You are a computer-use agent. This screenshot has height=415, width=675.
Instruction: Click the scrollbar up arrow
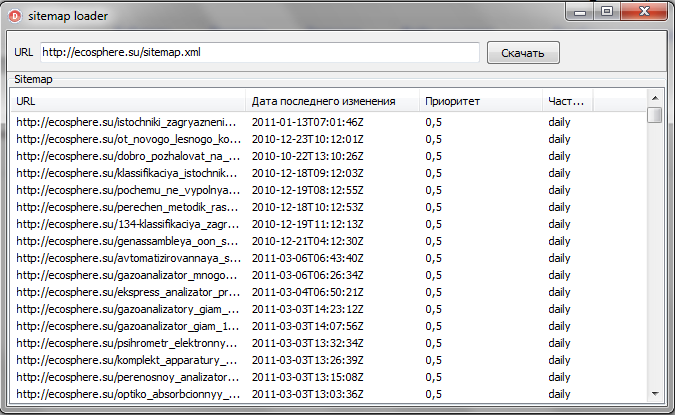655,98
